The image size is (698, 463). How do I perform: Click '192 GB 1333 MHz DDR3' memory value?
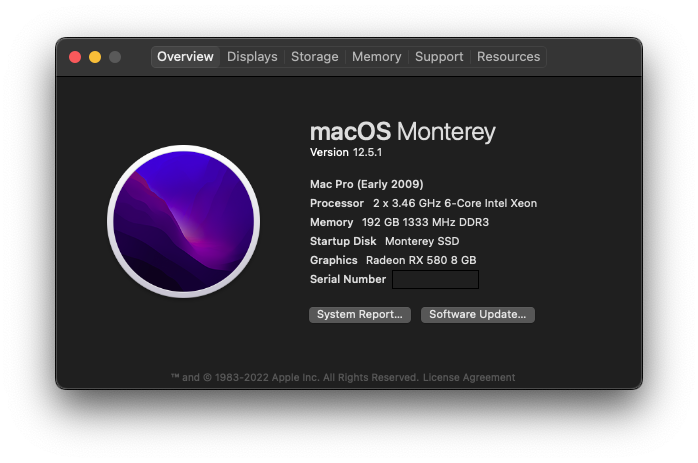click(425, 222)
